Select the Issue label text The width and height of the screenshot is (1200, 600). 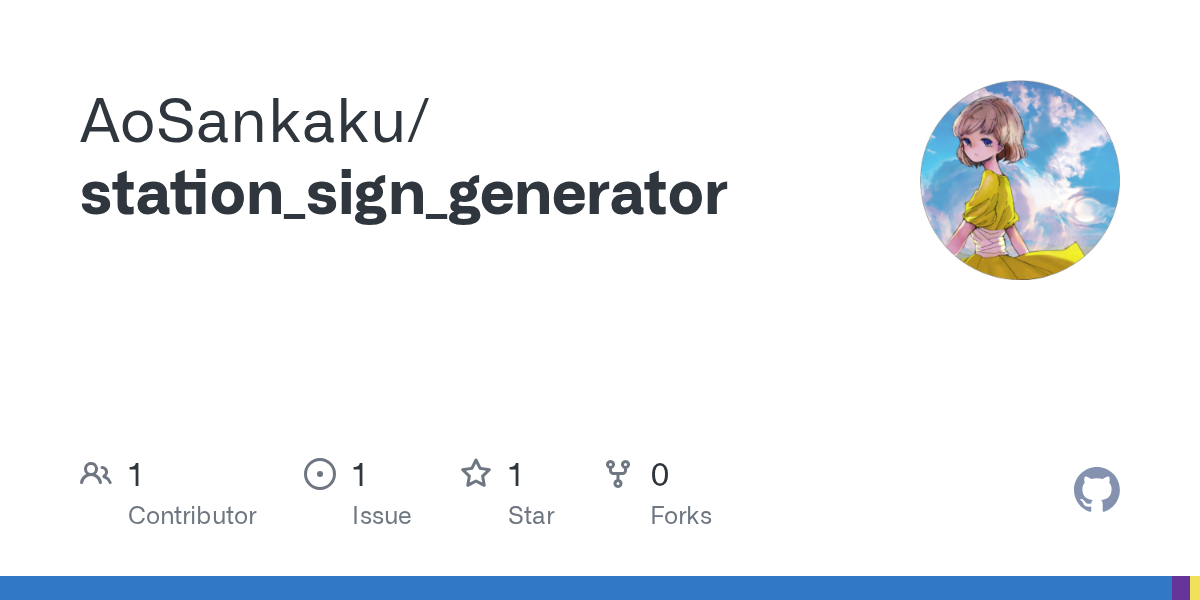point(381,516)
